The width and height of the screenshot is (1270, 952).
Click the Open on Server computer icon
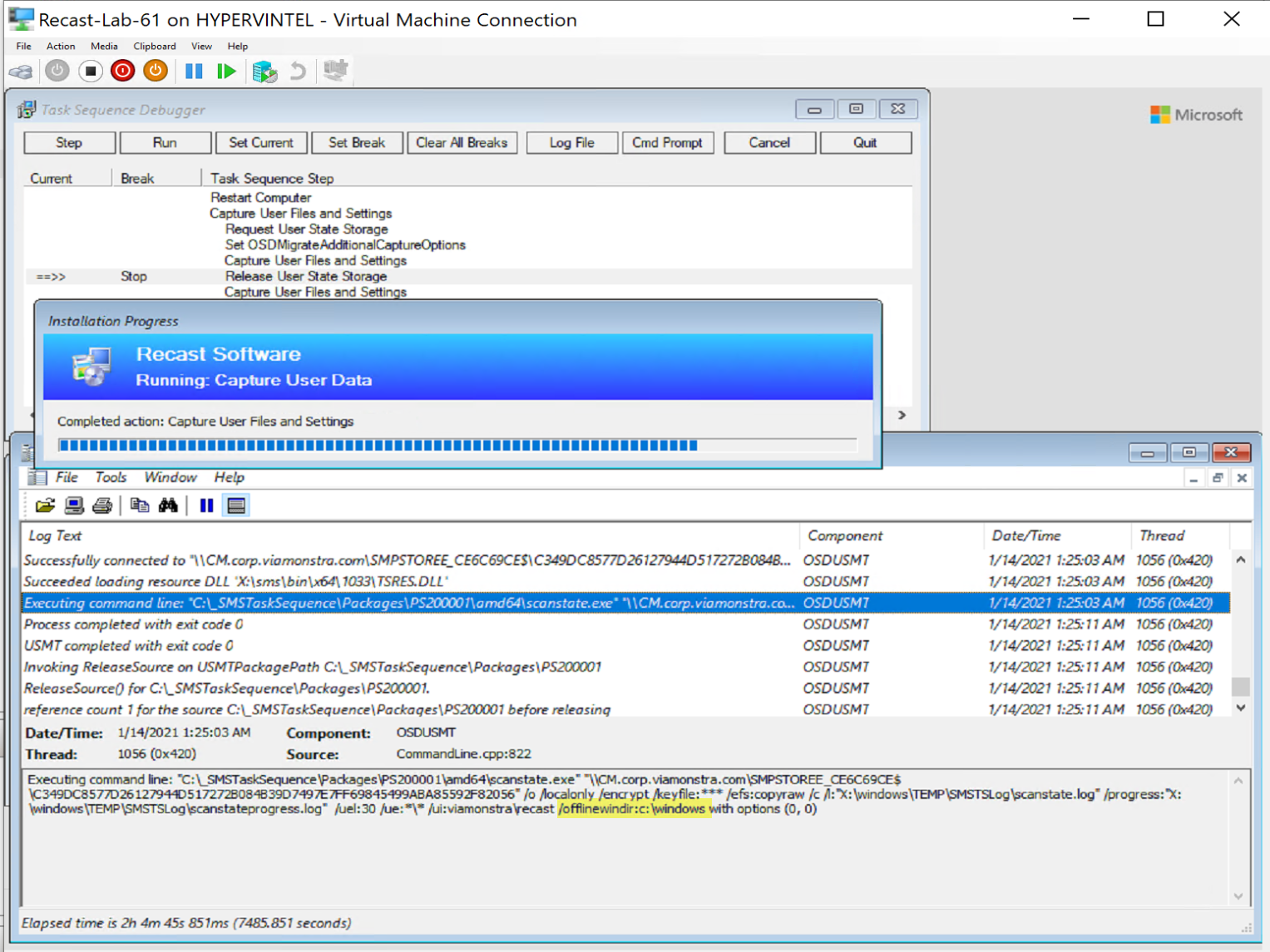[74, 506]
